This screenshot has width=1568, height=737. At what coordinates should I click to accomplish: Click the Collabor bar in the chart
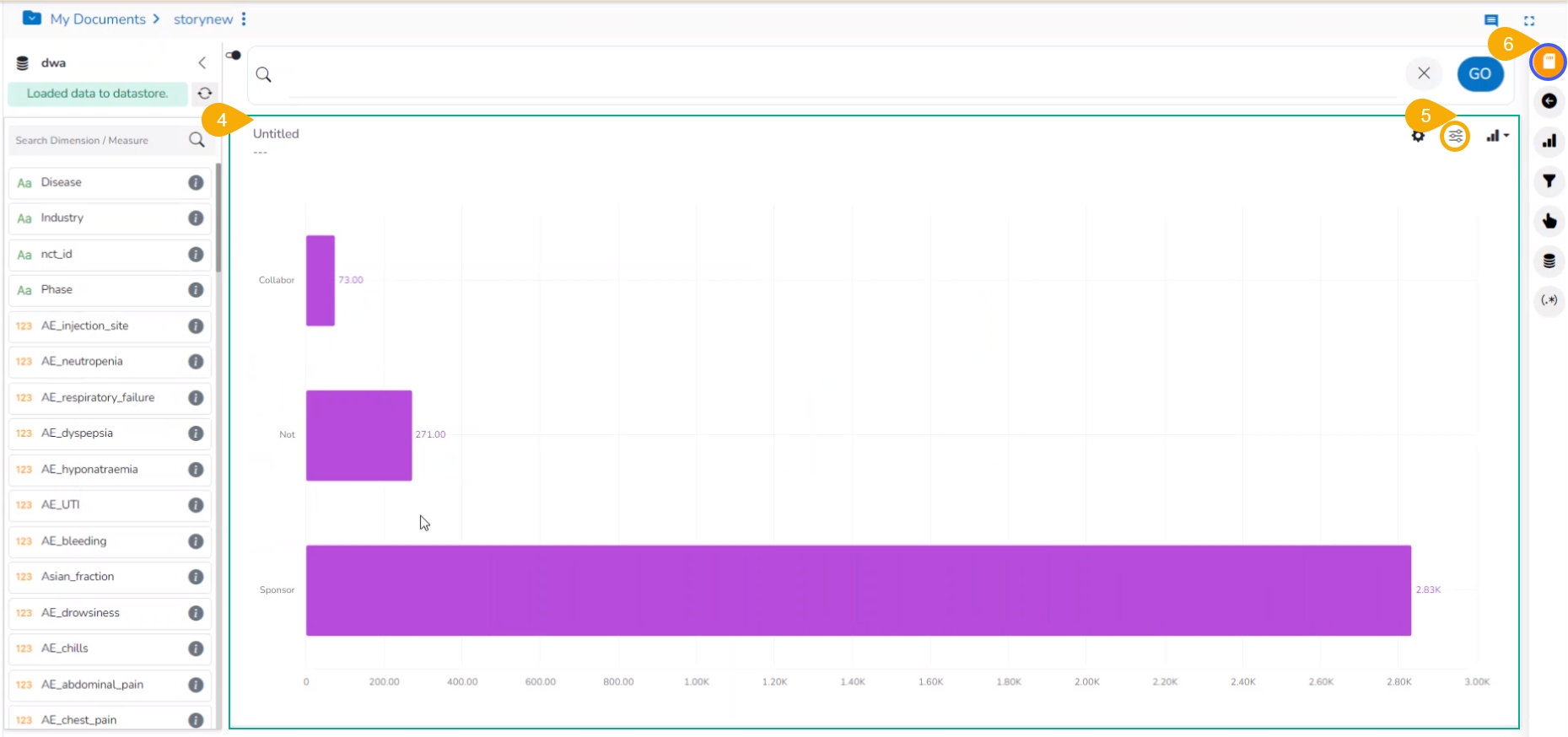point(321,280)
